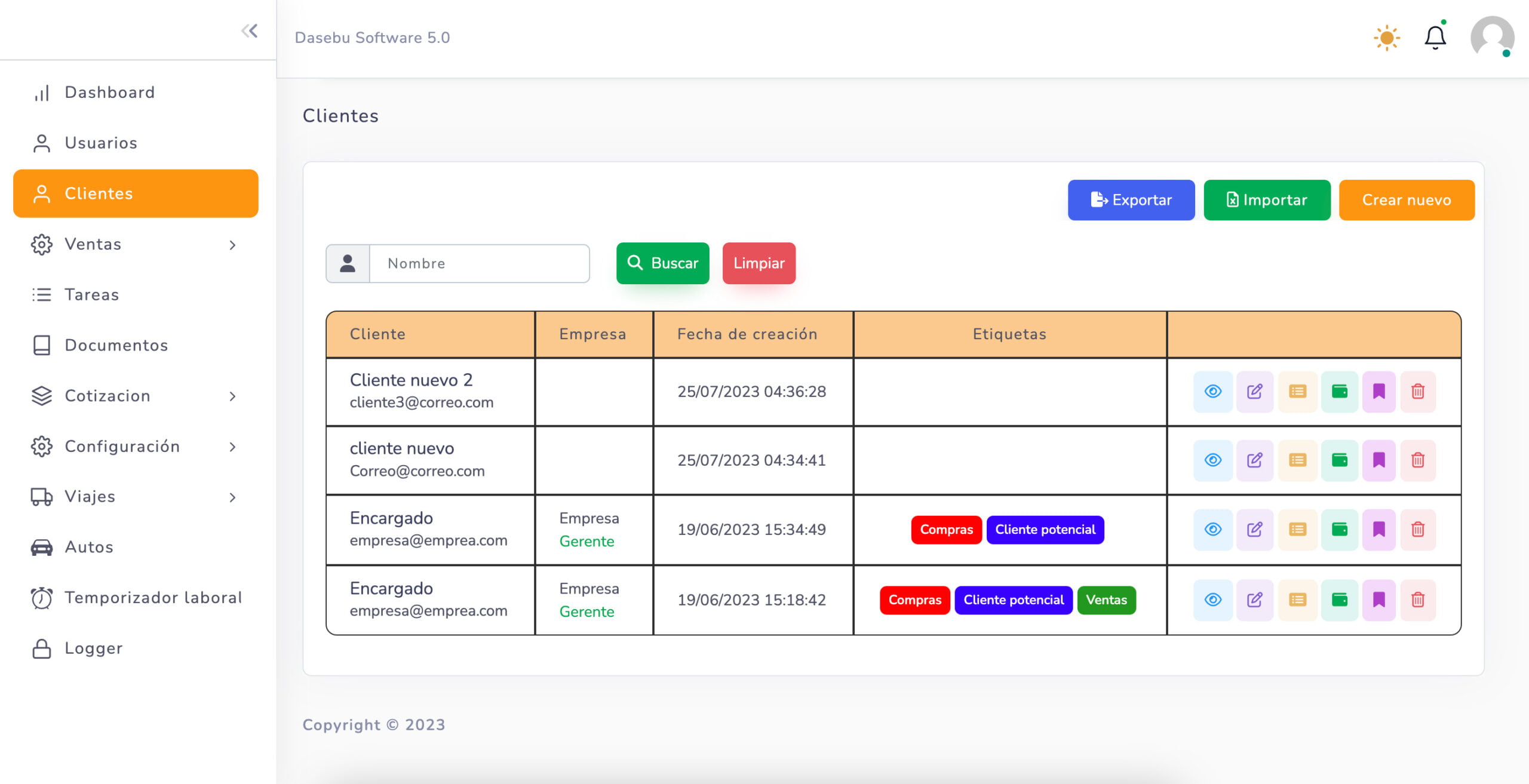Viewport: 1529px width, 784px height.
Task: Open user avatar profile menu
Action: [1492, 37]
